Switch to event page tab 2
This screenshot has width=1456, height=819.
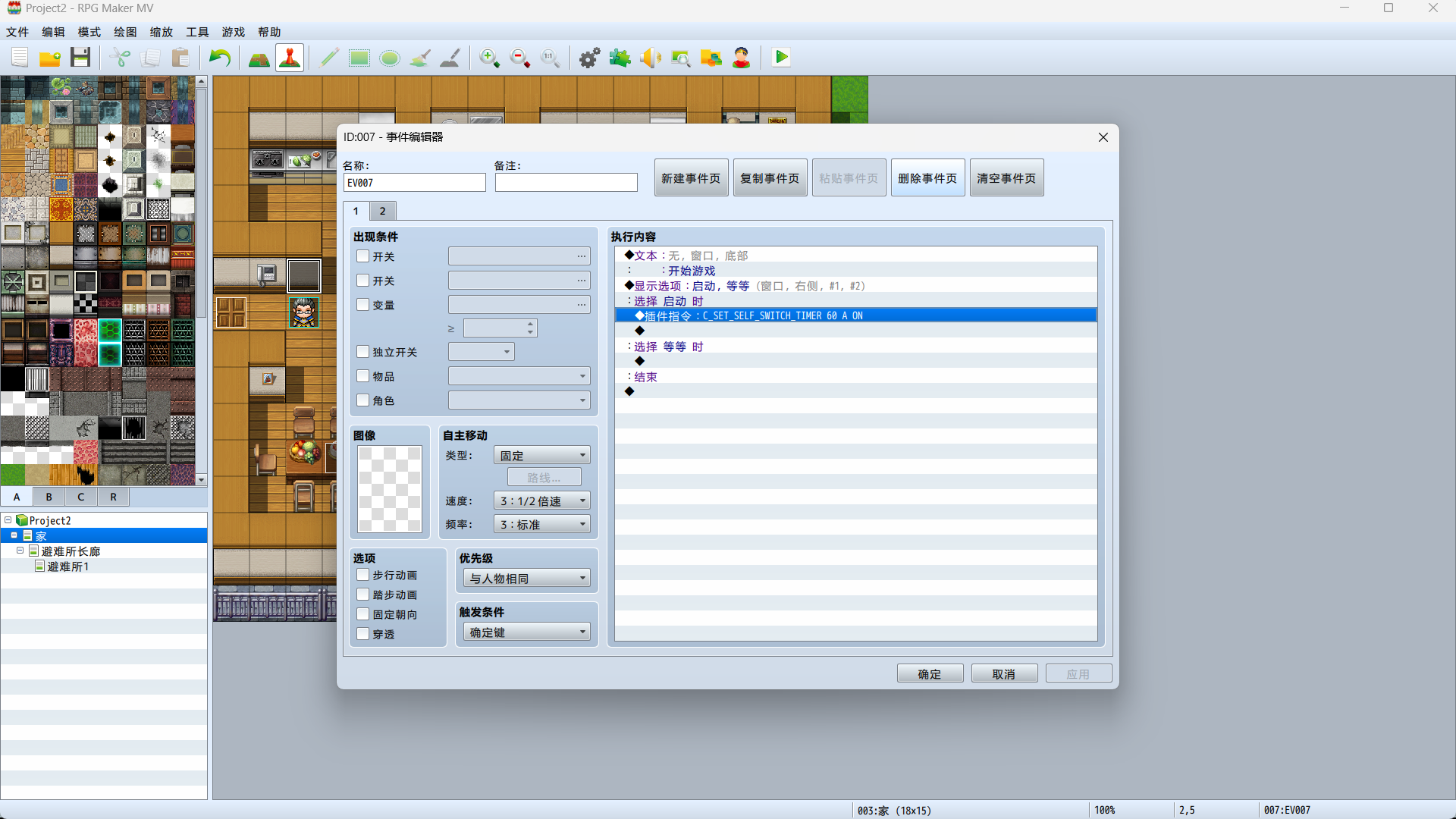coord(383,211)
